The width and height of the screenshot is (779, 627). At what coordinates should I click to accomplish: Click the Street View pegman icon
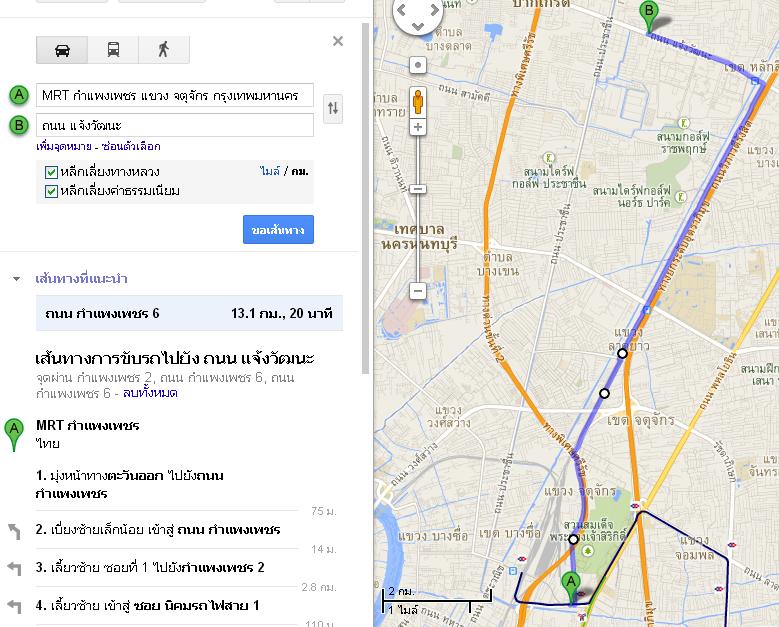[418, 102]
